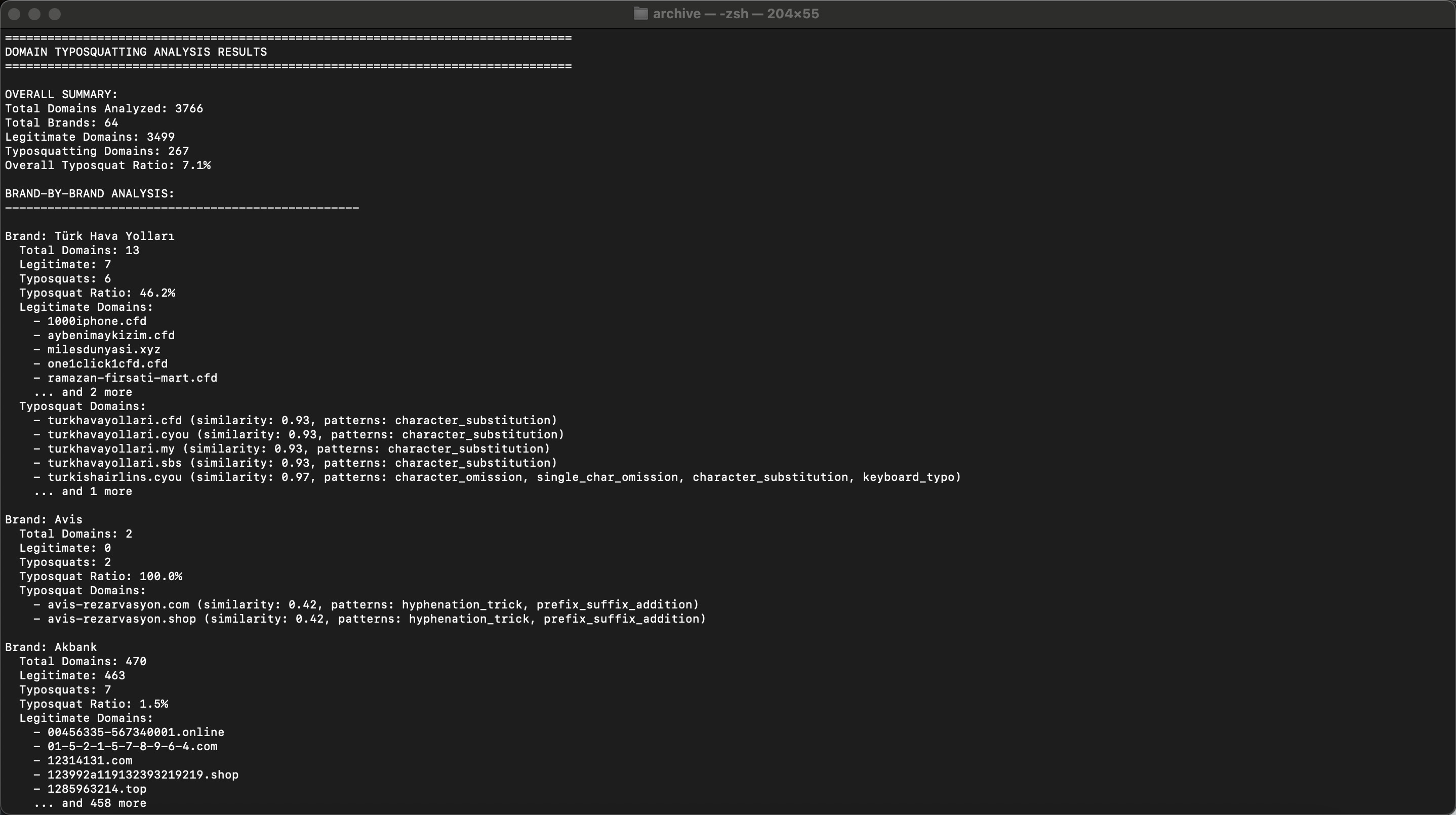Viewport: 1456px width, 815px height.
Task: Click the '... and 1 more' line
Action: tap(83, 491)
